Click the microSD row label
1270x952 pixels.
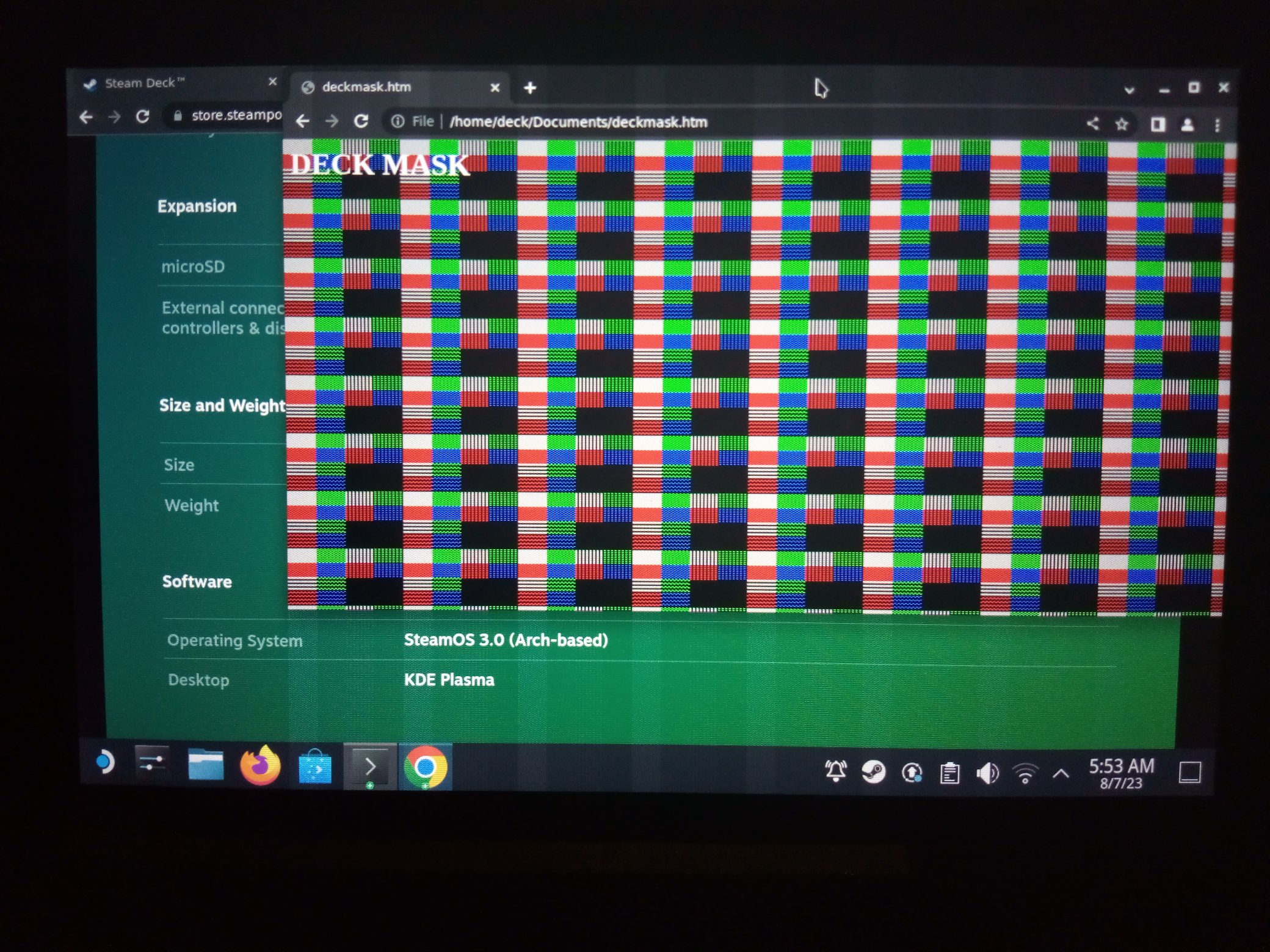[193, 267]
